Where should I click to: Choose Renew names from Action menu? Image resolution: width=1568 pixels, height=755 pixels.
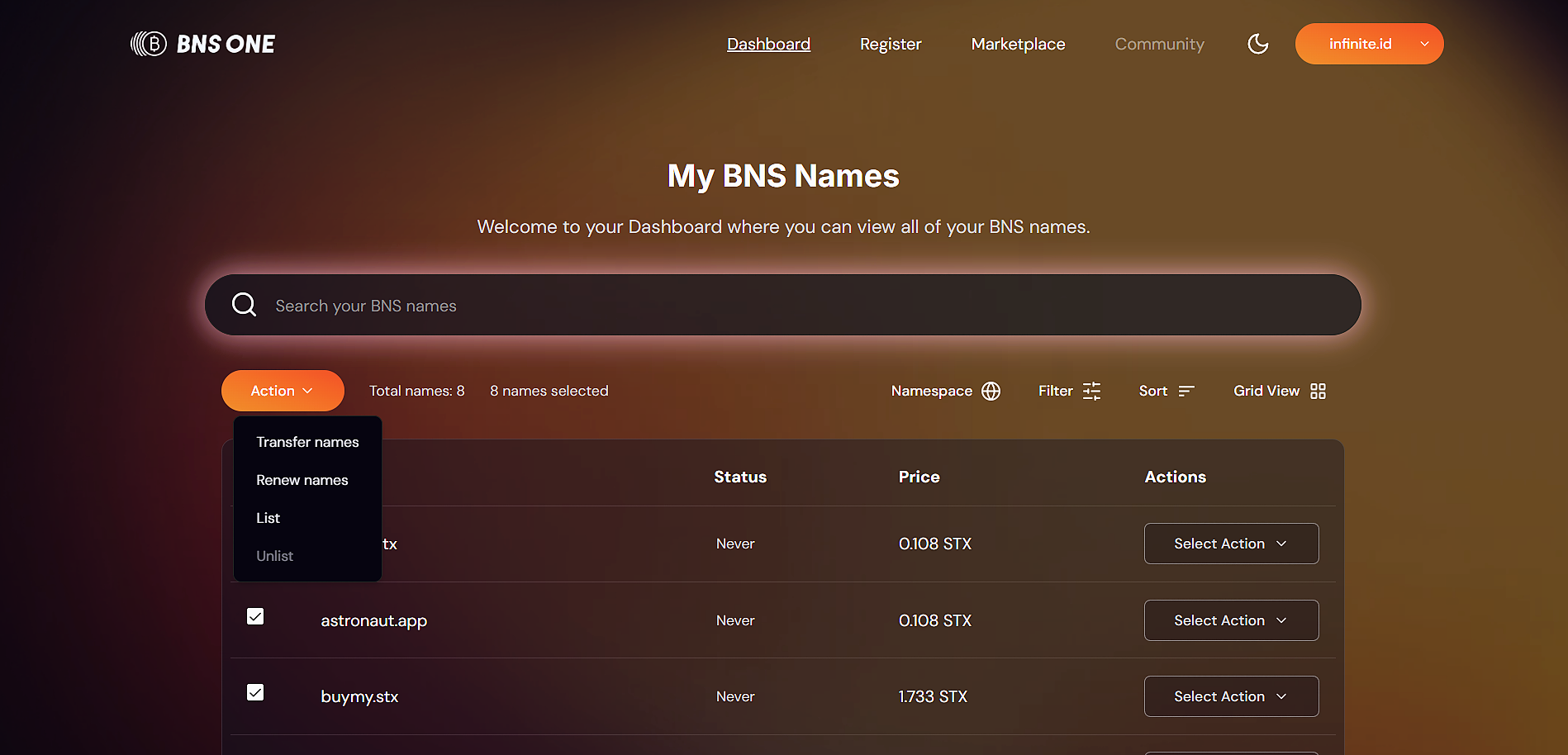coord(302,480)
